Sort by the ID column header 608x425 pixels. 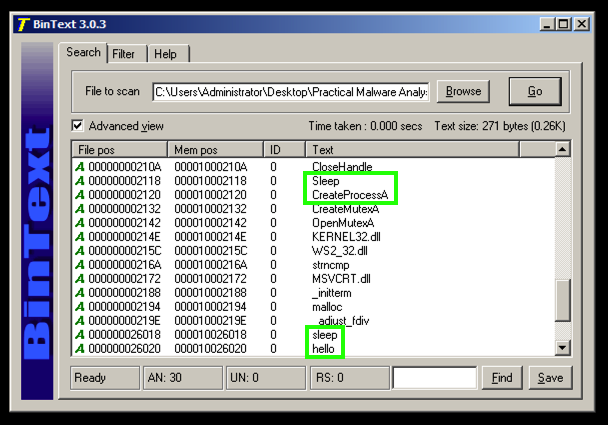[285, 150]
